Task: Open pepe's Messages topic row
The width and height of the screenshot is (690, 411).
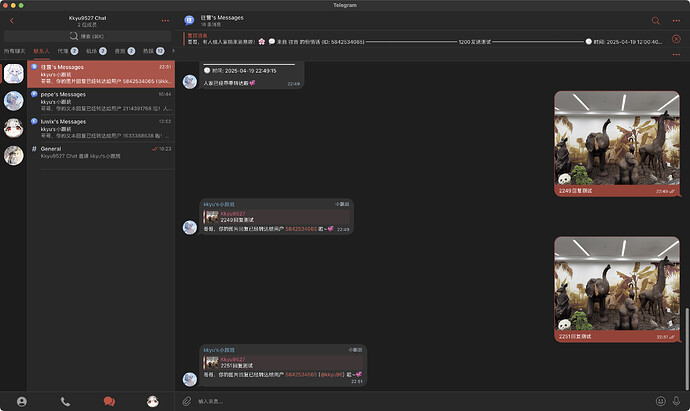Action: (101, 101)
